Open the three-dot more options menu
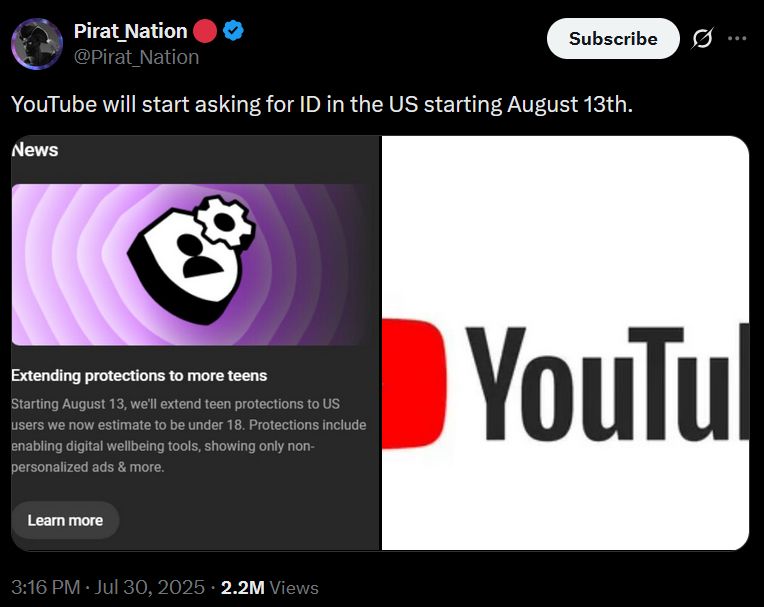This screenshot has height=607, width=764. point(737,38)
